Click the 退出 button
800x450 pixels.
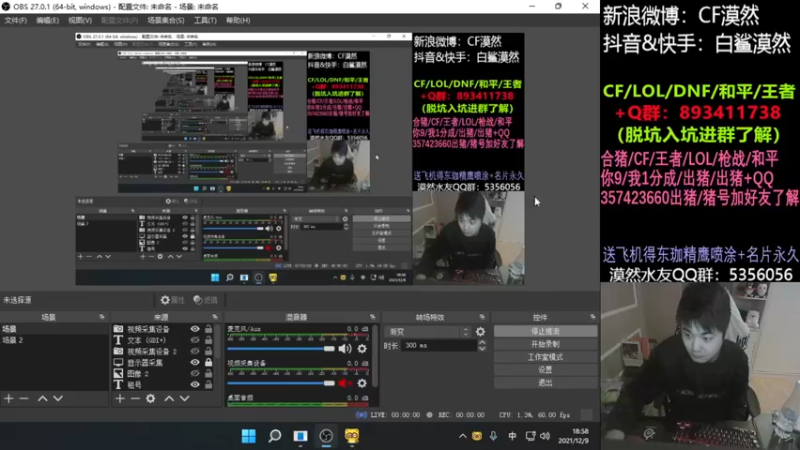pyautogui.click(x=545, y=383)
